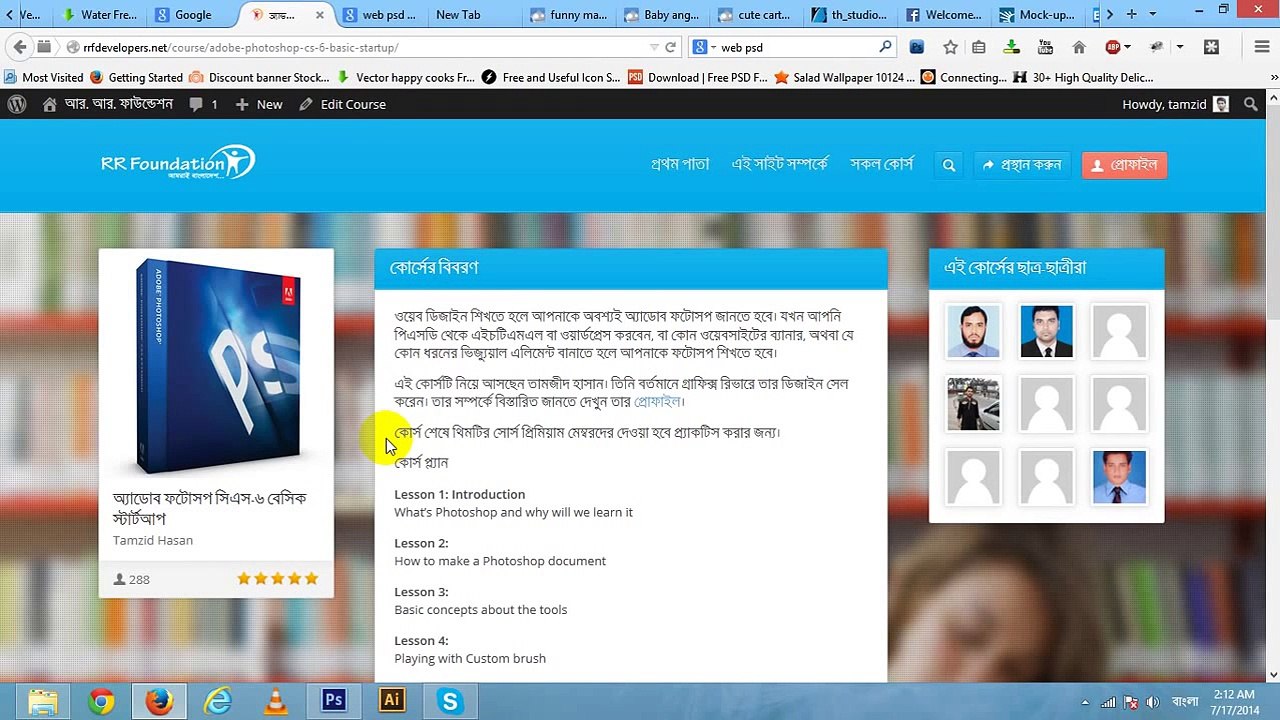Open the downloads green arrow icon
1280x720 pixels.
(x=1012, y=47)
